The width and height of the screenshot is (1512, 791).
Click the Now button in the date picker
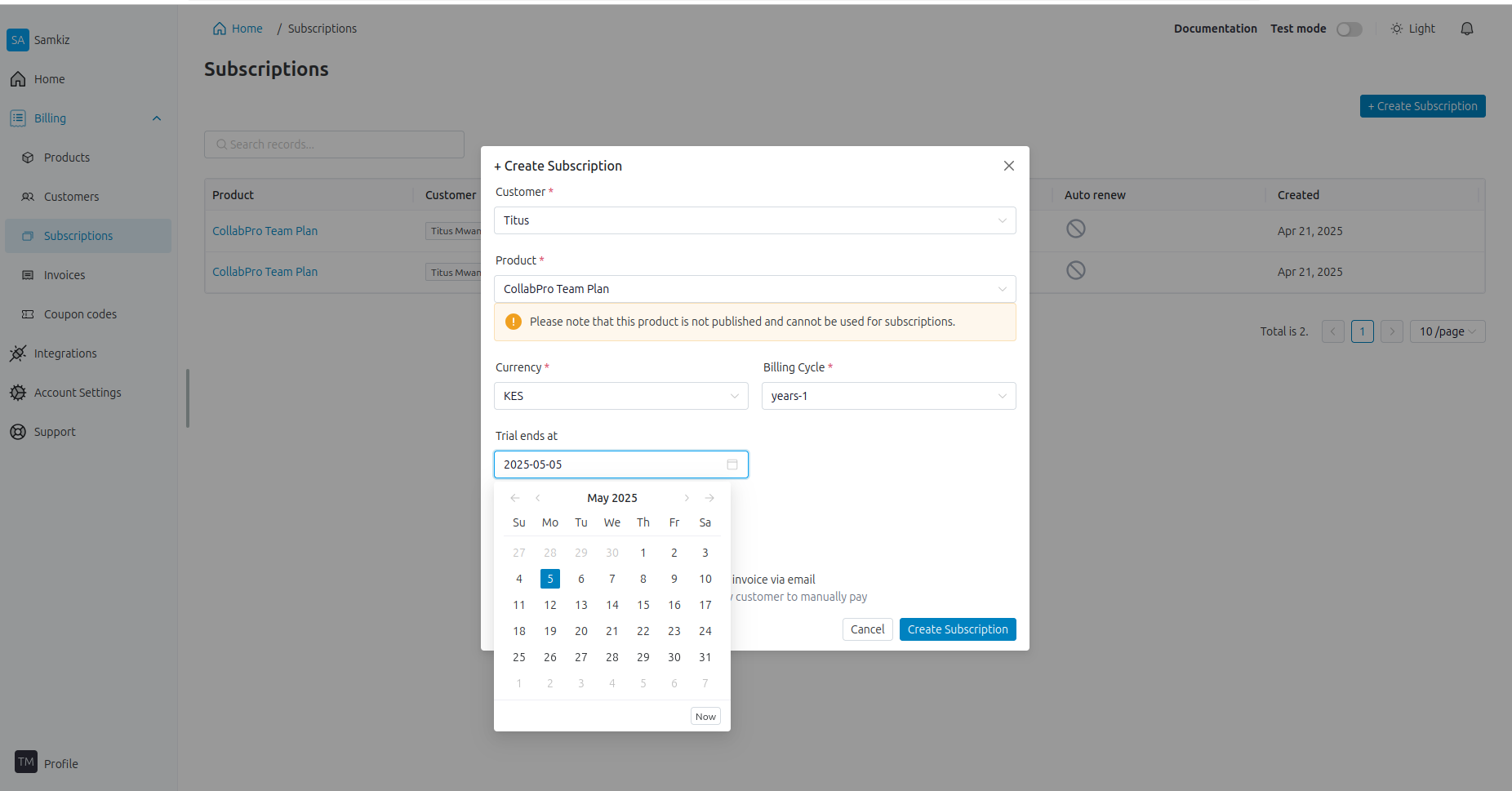[705, 717]
